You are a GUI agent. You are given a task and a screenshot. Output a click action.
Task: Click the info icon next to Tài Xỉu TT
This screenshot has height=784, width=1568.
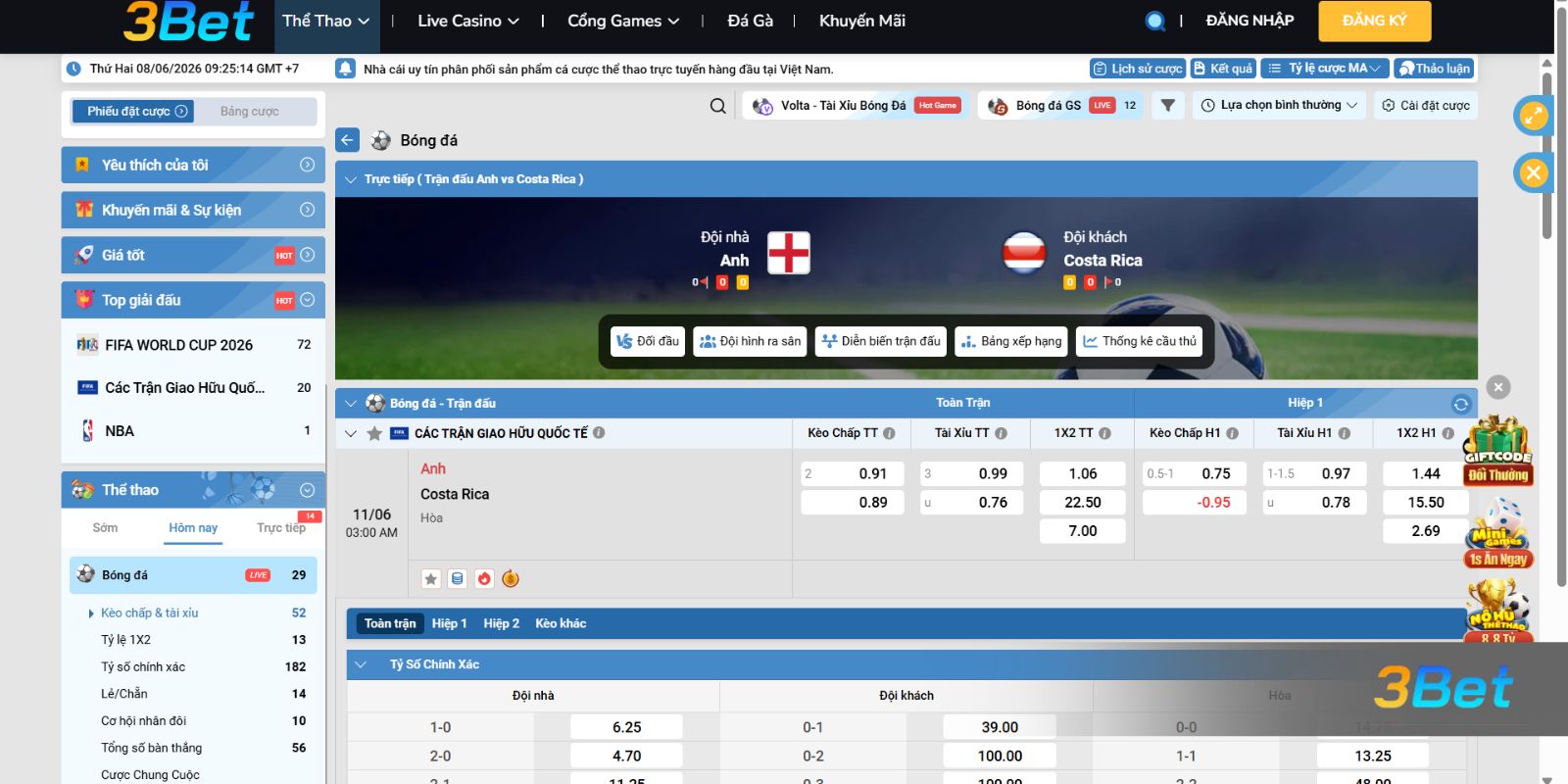[1001, 433]
